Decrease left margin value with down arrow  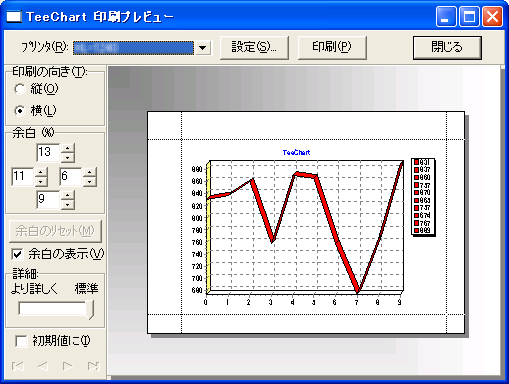(41, 182)
